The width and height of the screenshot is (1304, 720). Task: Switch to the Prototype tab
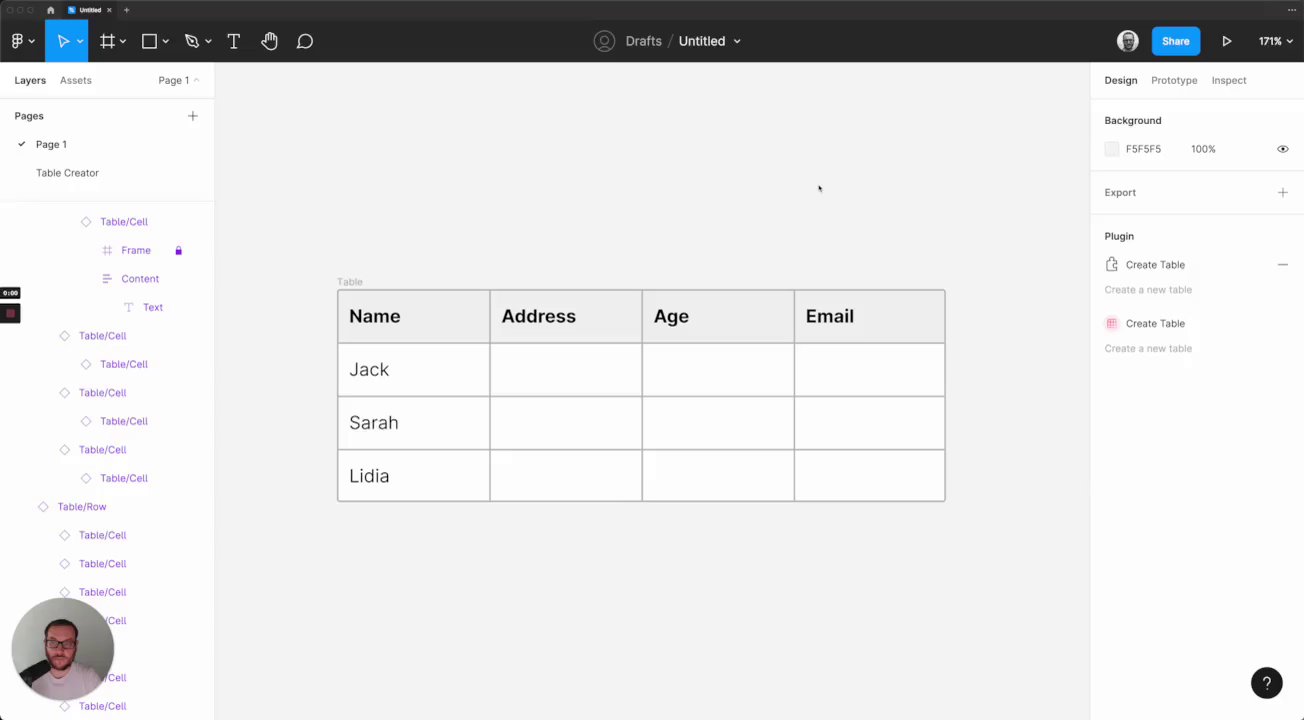[x=1174, y=80]
